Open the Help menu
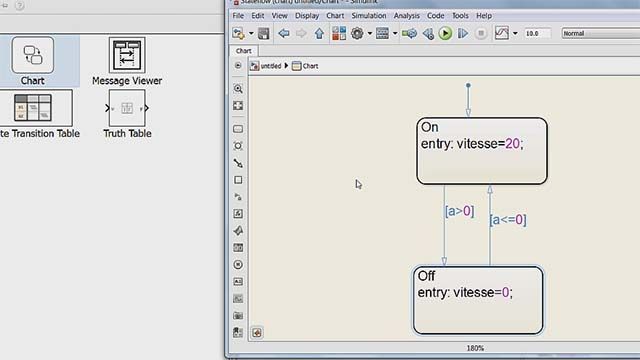This screenshot has width=640, height=360. coord(484,16)
